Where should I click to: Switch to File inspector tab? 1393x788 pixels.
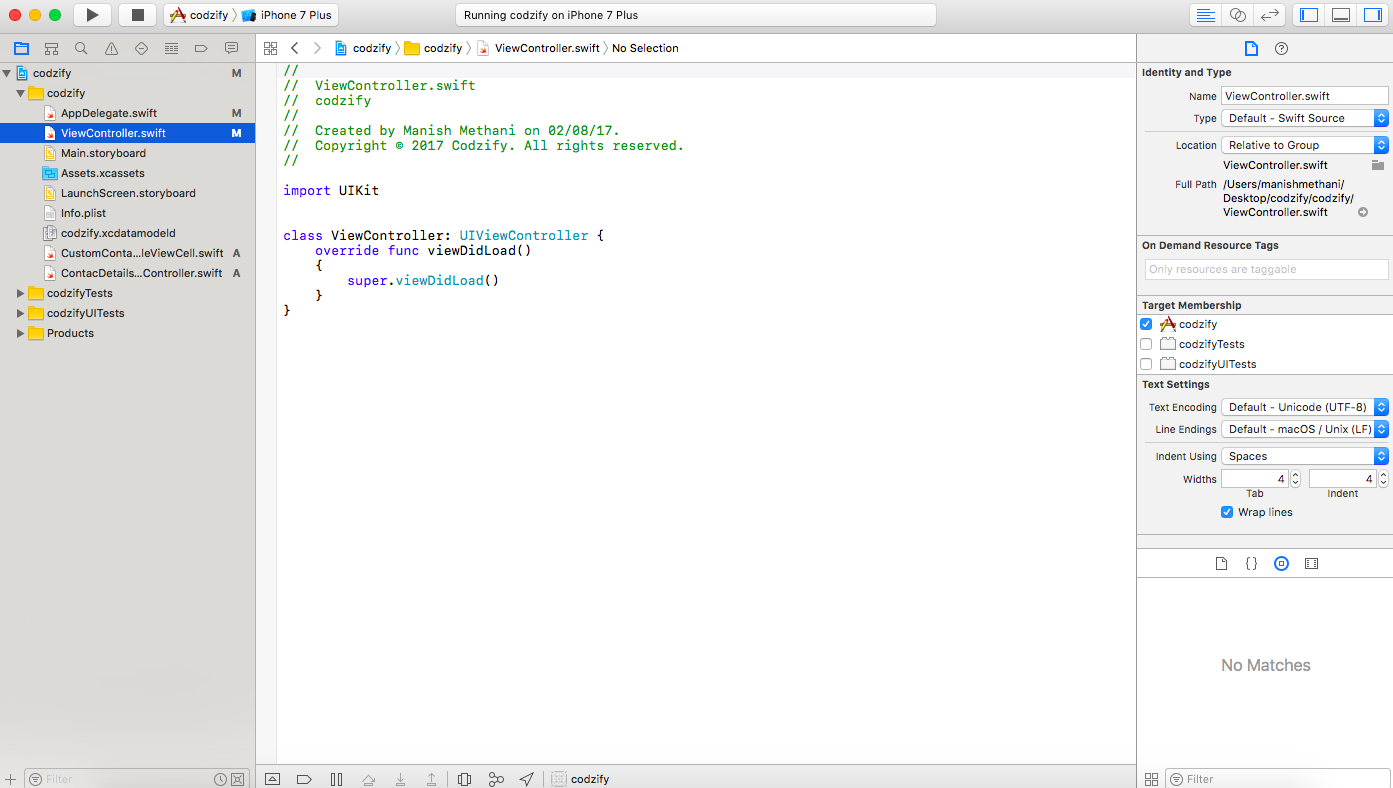point(1250,48)
